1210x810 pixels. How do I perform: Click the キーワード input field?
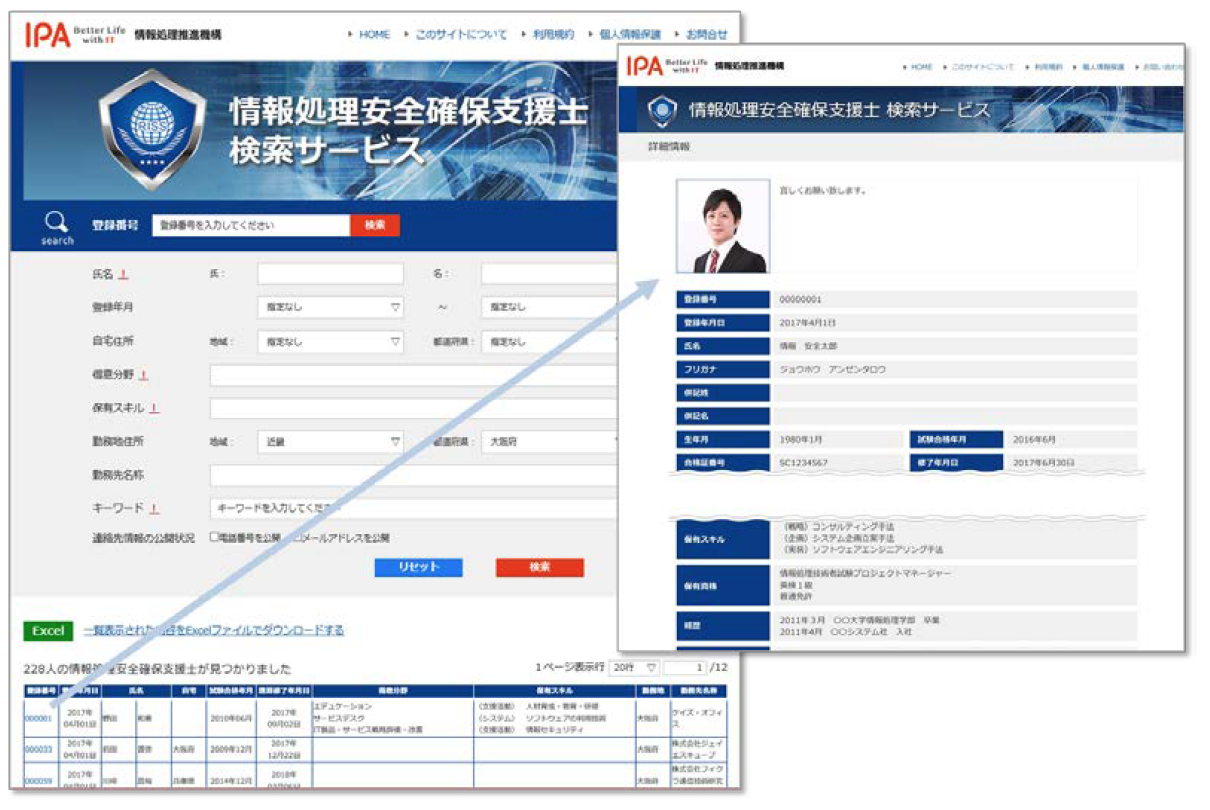click(x=415, y=509)
